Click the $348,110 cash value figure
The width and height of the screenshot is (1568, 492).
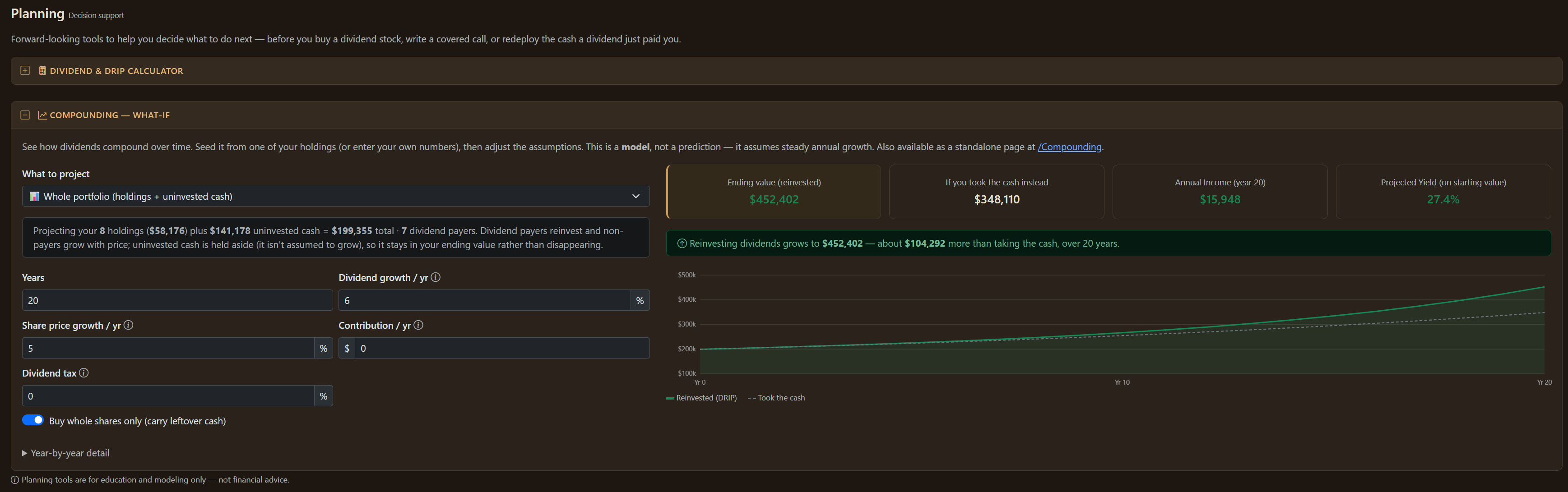tap(997, 199)
